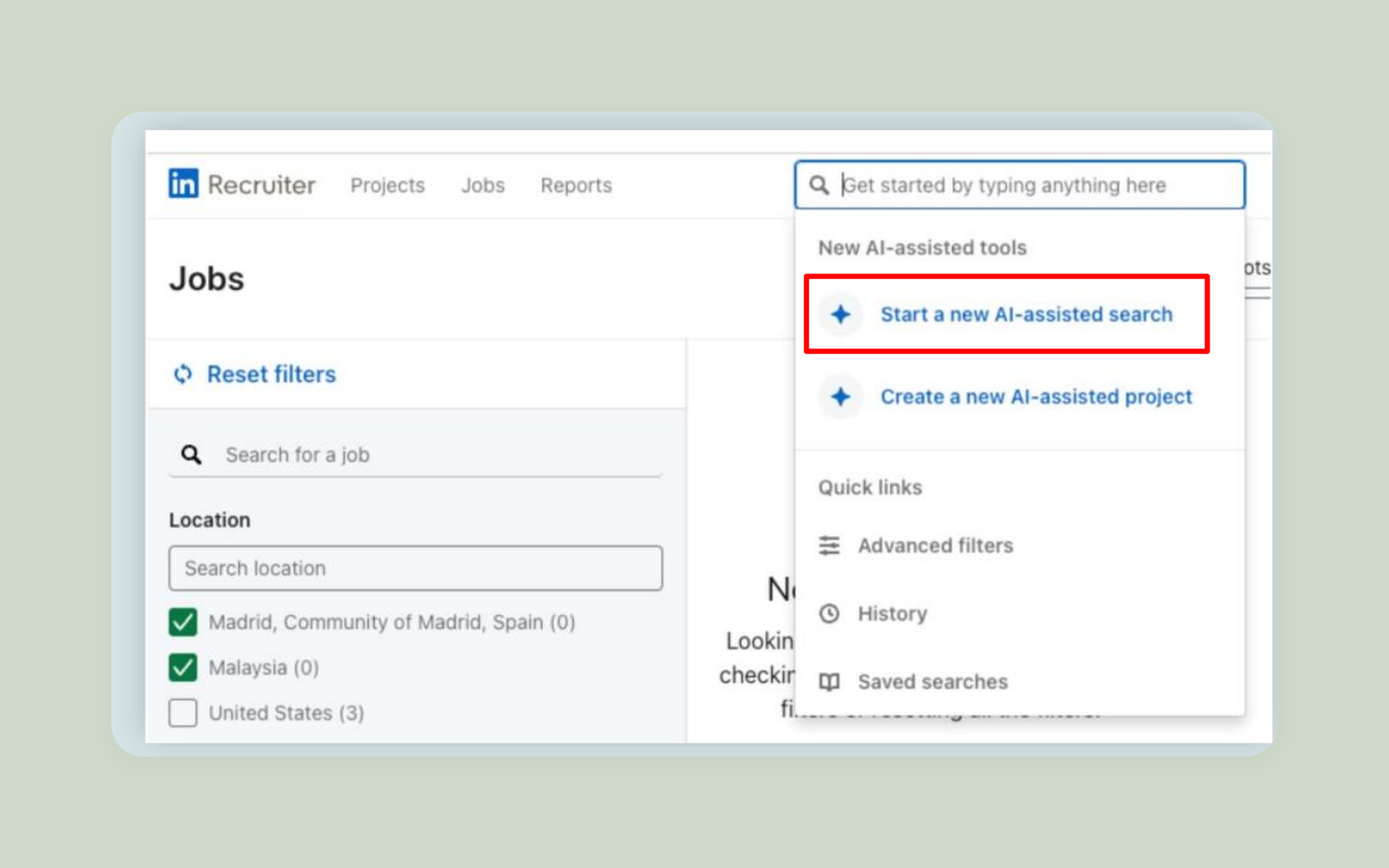The height and width of the screenshot is (868, 1389).
Task: Focus the Get started by typing search field
Action: [1019, 185]
